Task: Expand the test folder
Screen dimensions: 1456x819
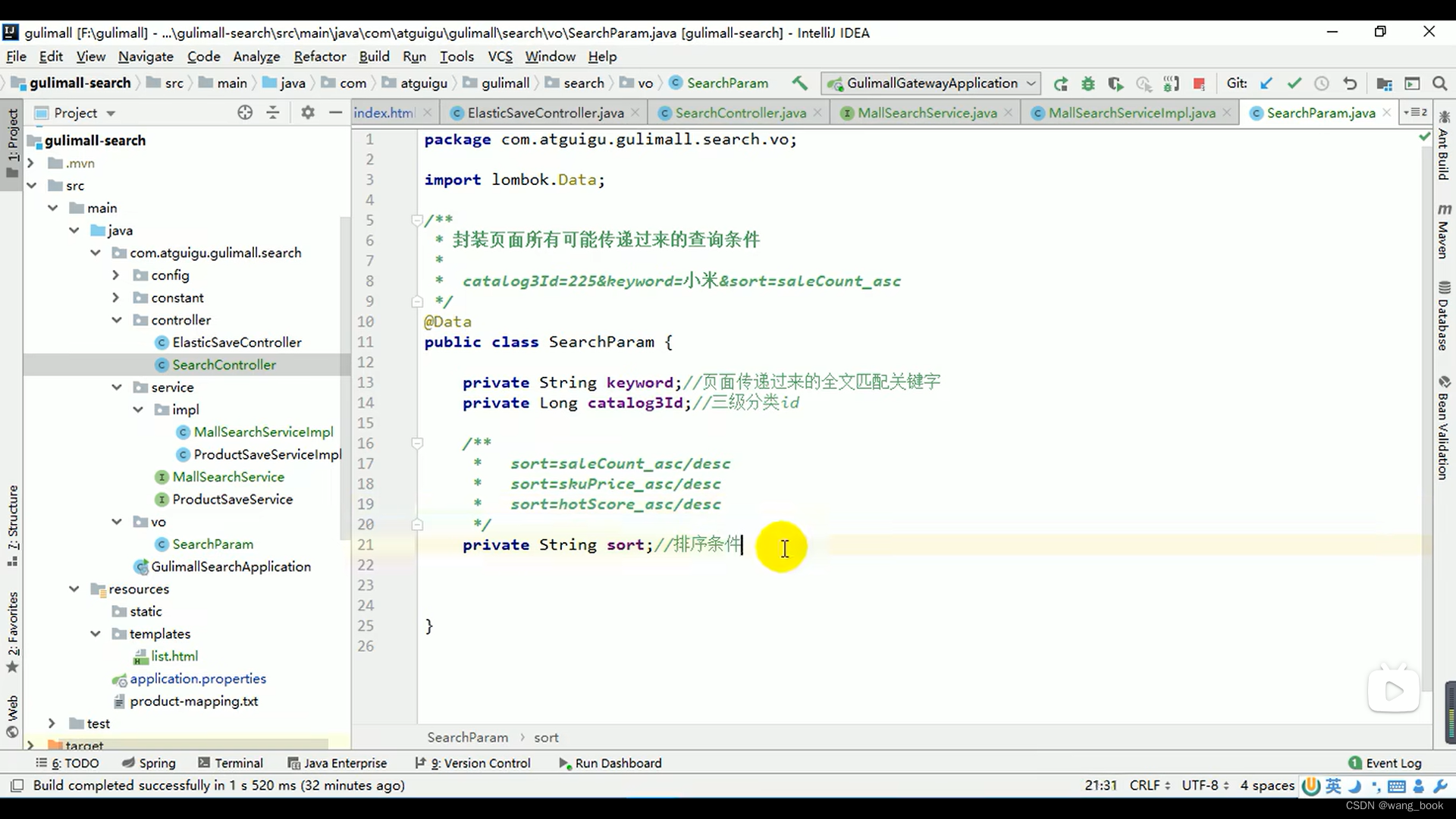Action: pos(52,723)
